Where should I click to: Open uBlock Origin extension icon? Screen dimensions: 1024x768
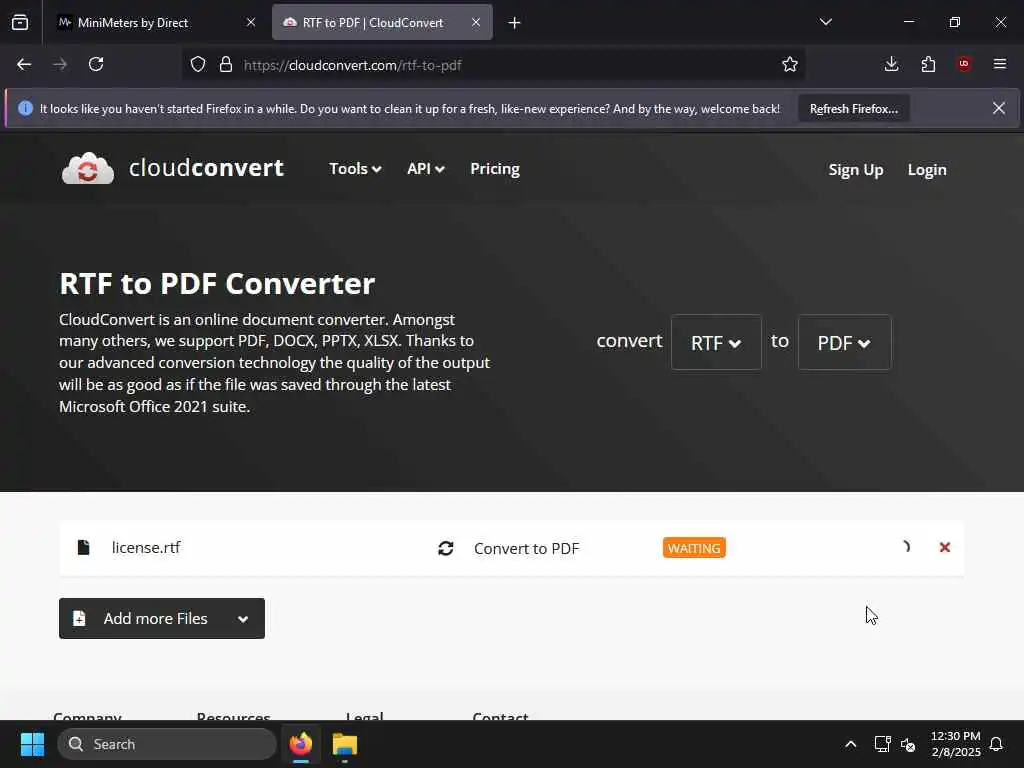point(964,64)
